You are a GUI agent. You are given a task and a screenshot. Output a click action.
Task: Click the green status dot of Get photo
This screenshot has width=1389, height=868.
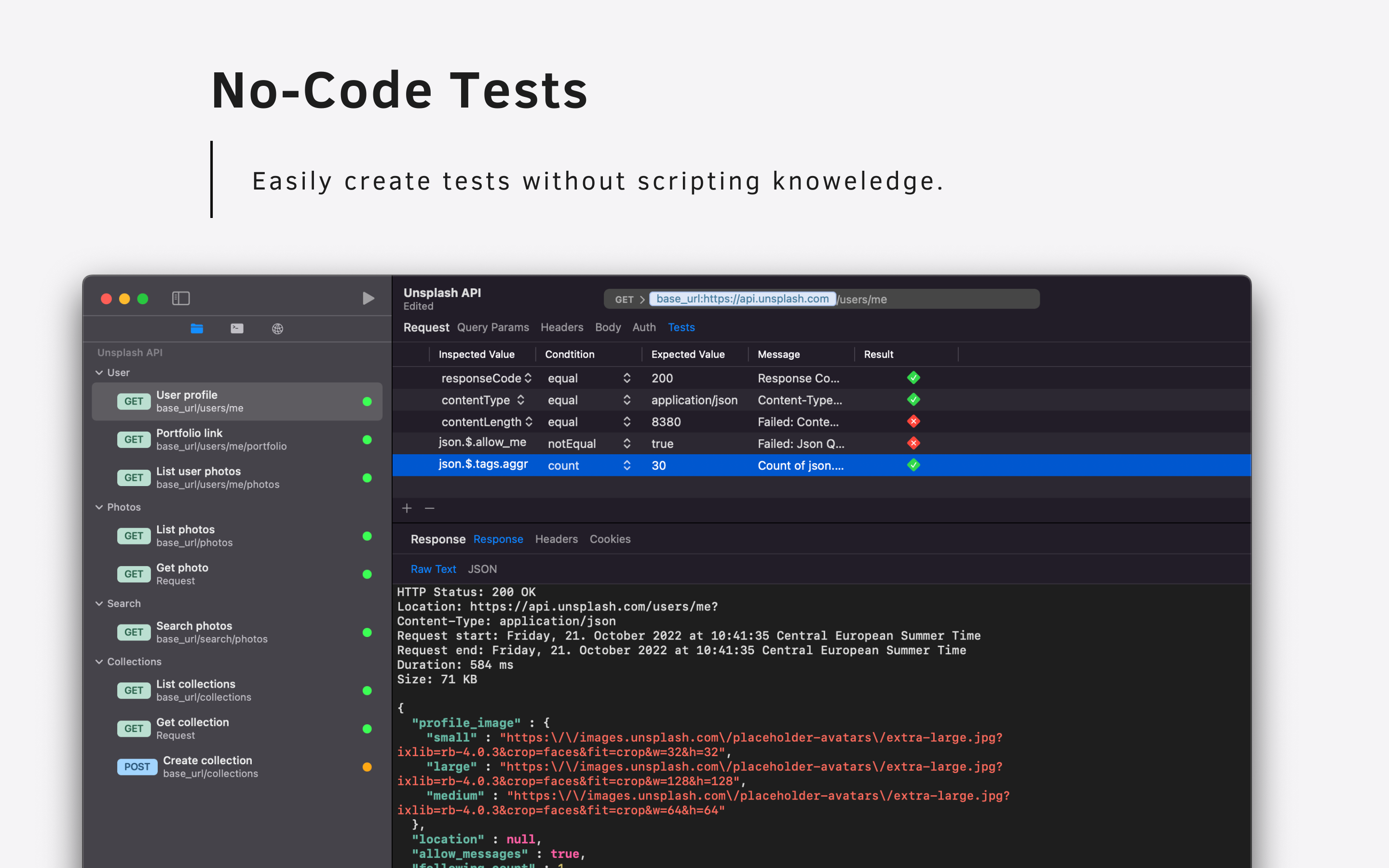(x=368, y=574)
